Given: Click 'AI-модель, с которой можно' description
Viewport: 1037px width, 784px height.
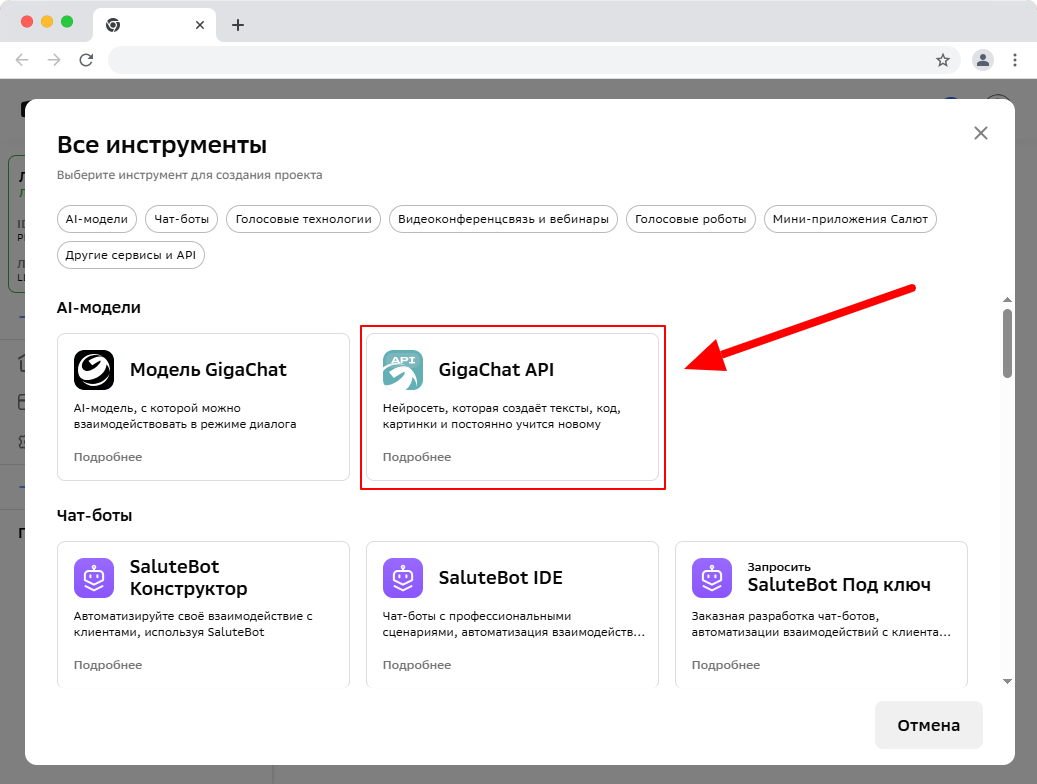Looking at the screenshot, I should point(185,416).
